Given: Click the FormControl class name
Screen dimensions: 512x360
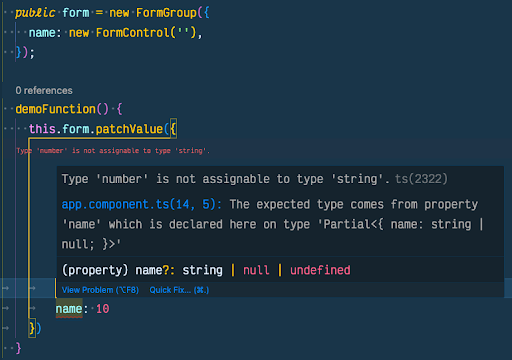Looking at the screenshot, I should [x=133, y=33].
